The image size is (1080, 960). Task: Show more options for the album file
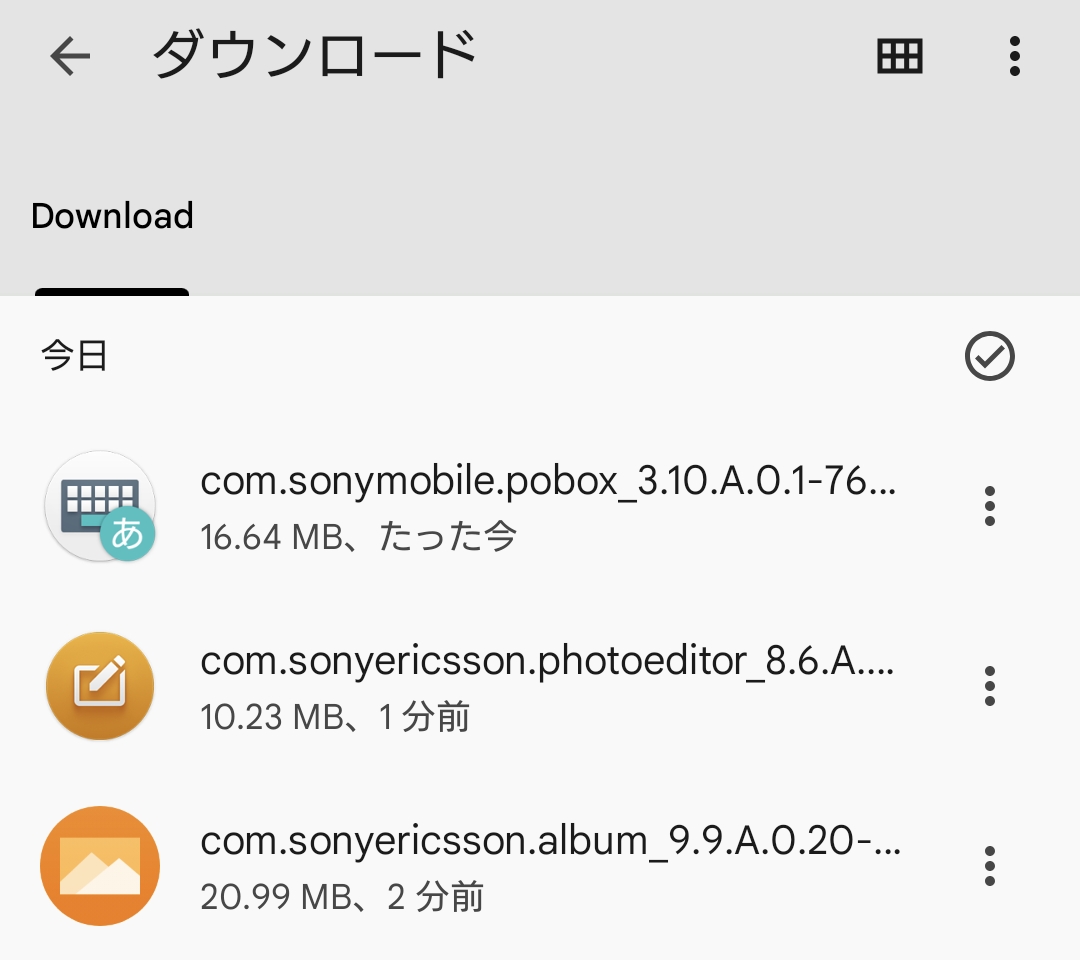990,866
